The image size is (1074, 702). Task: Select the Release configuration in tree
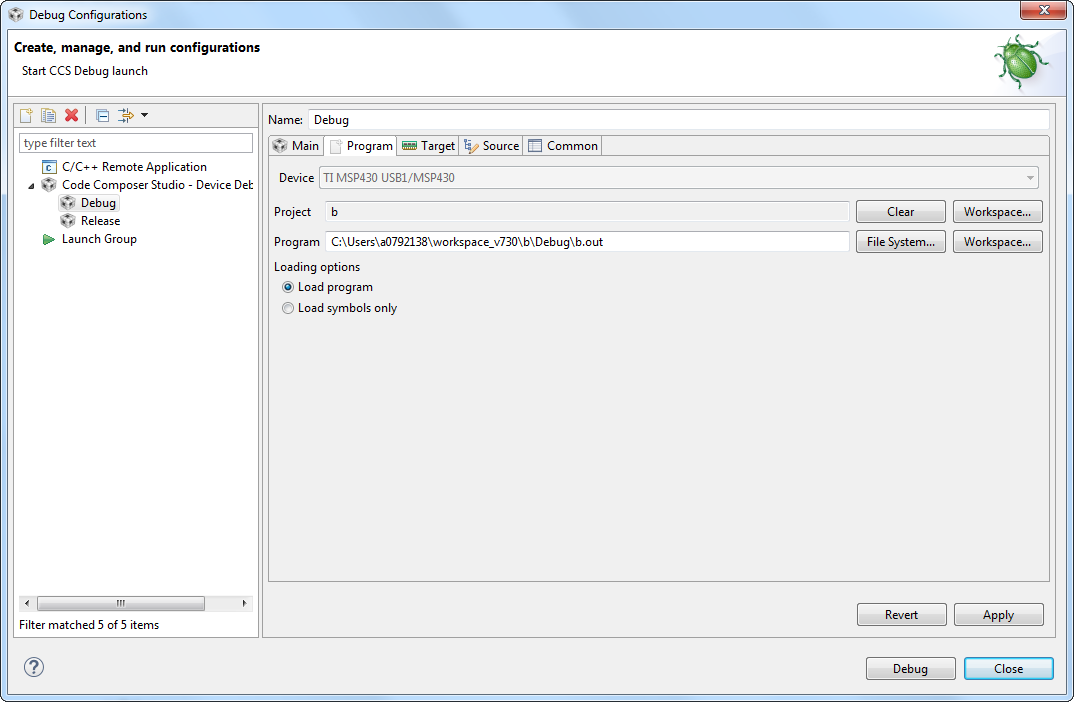click(100, 221)
